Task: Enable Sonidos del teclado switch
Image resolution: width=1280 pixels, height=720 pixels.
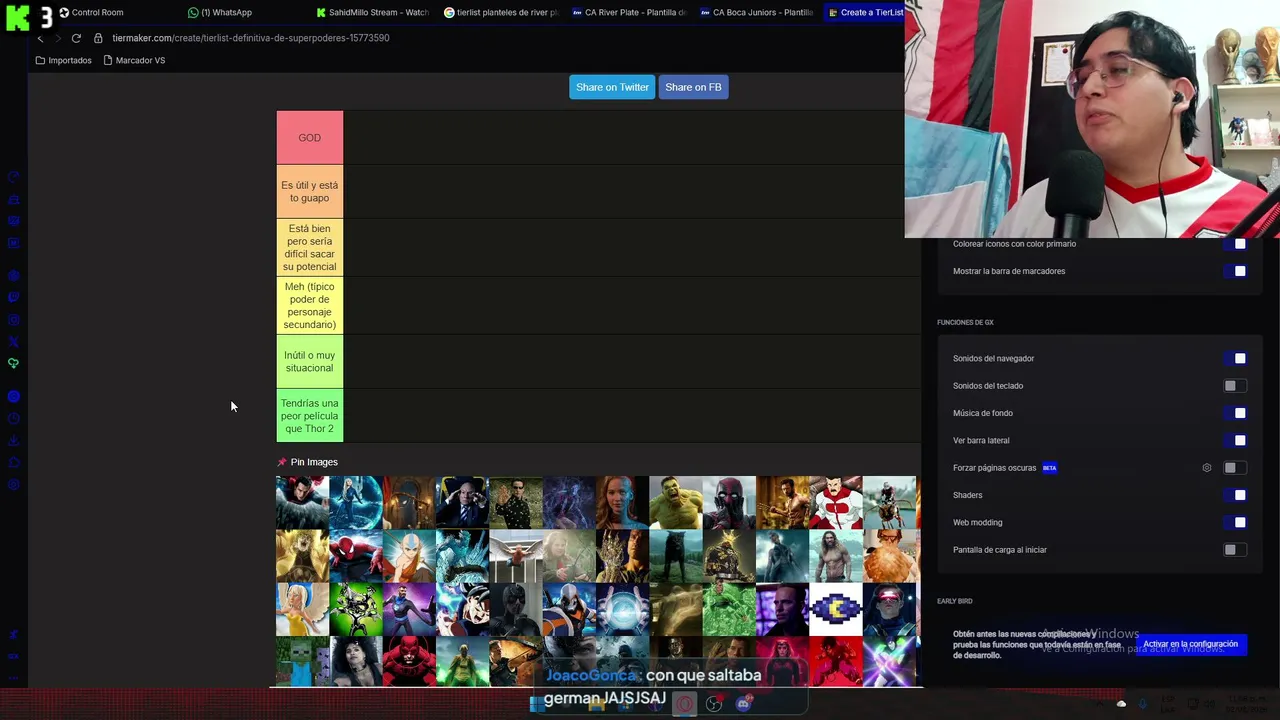Action: [1235, 386]
